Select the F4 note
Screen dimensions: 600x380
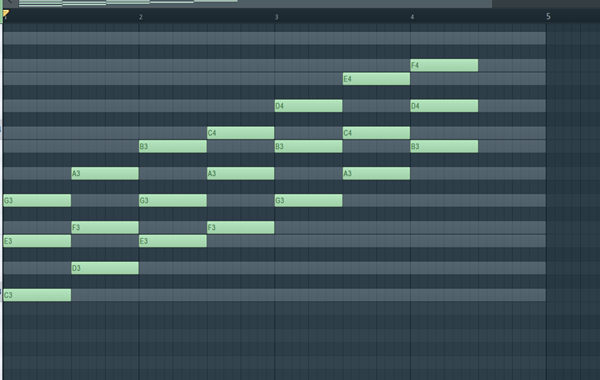444,65
